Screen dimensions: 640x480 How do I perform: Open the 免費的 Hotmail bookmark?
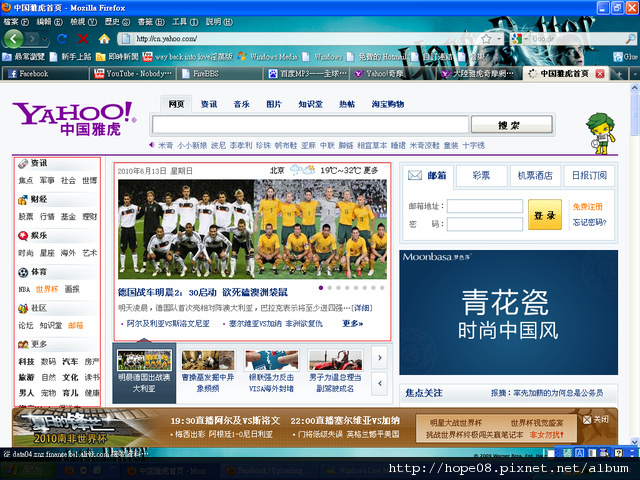click(377, 56)
